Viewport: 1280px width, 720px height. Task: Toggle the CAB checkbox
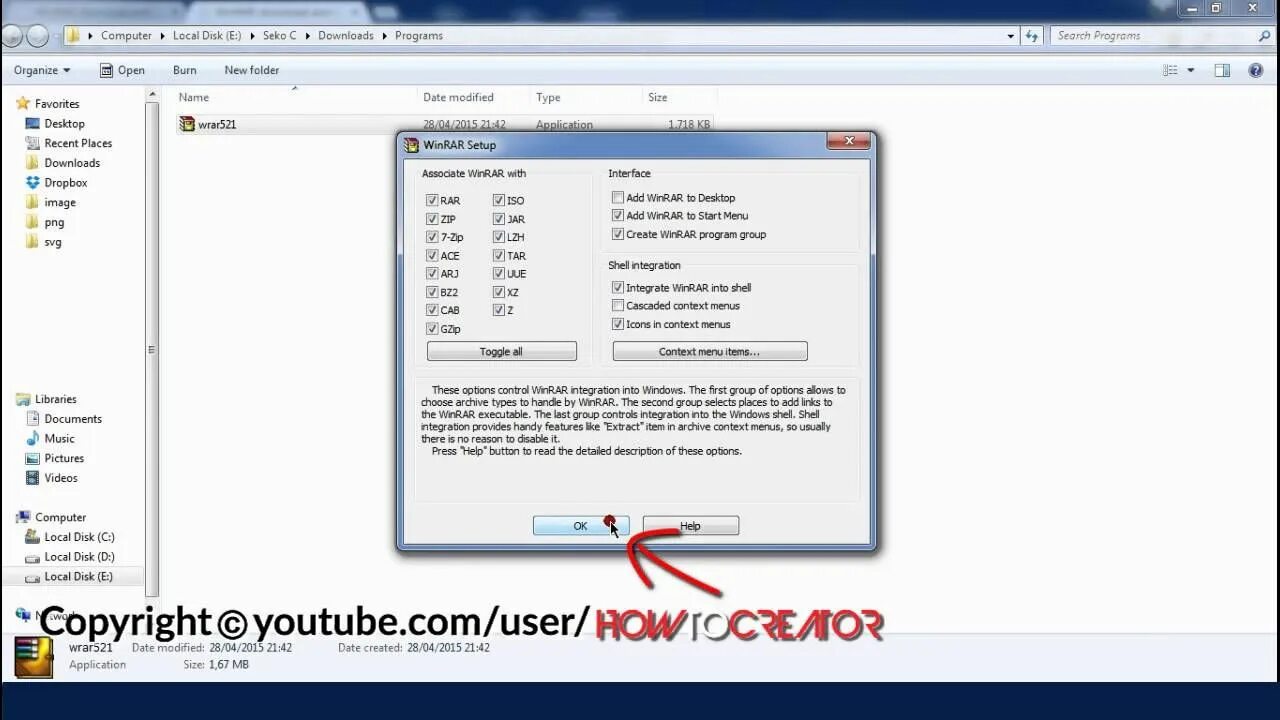click(432, 310)
